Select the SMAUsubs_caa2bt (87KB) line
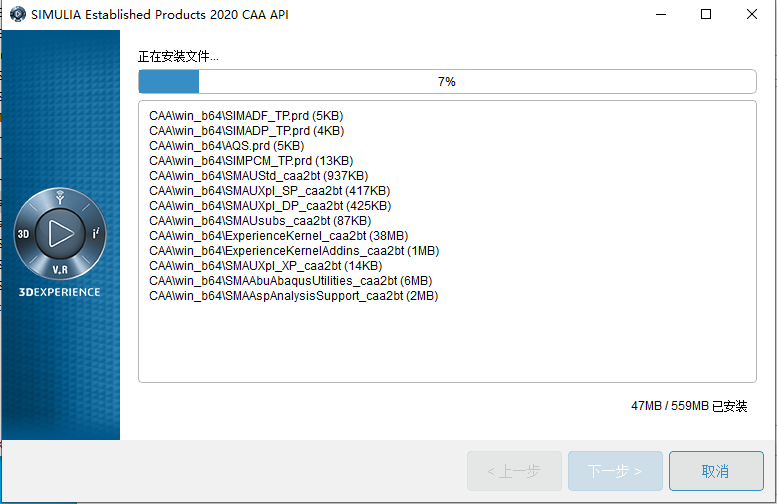 point(260,221)
